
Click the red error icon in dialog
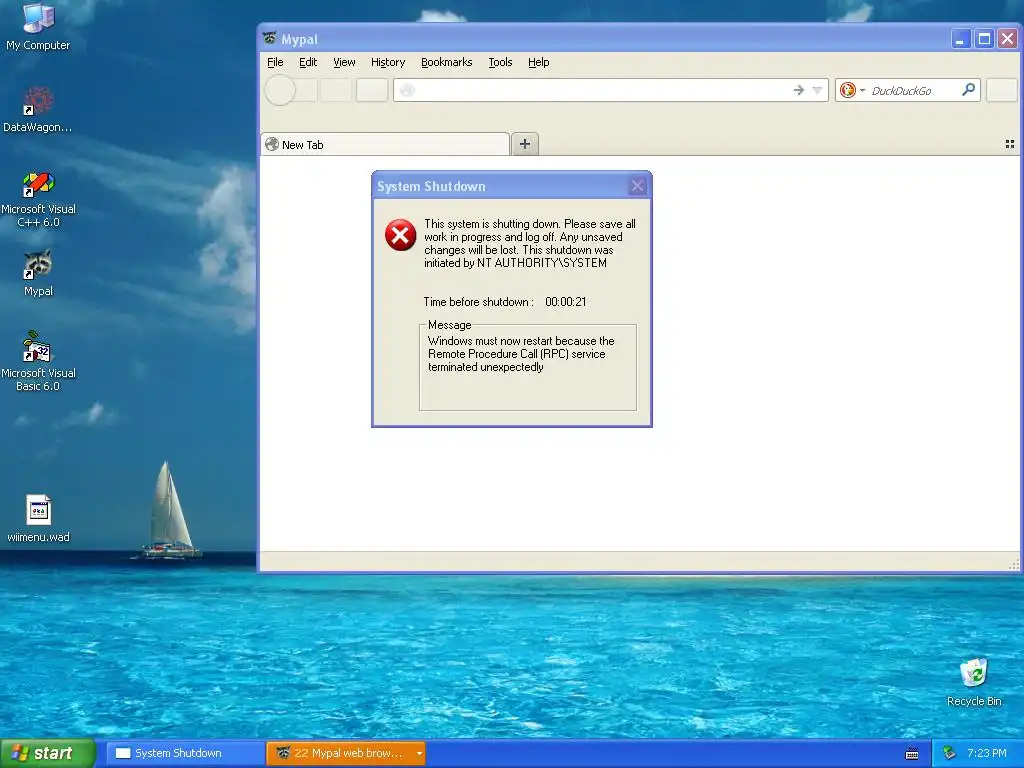(400, 235)
